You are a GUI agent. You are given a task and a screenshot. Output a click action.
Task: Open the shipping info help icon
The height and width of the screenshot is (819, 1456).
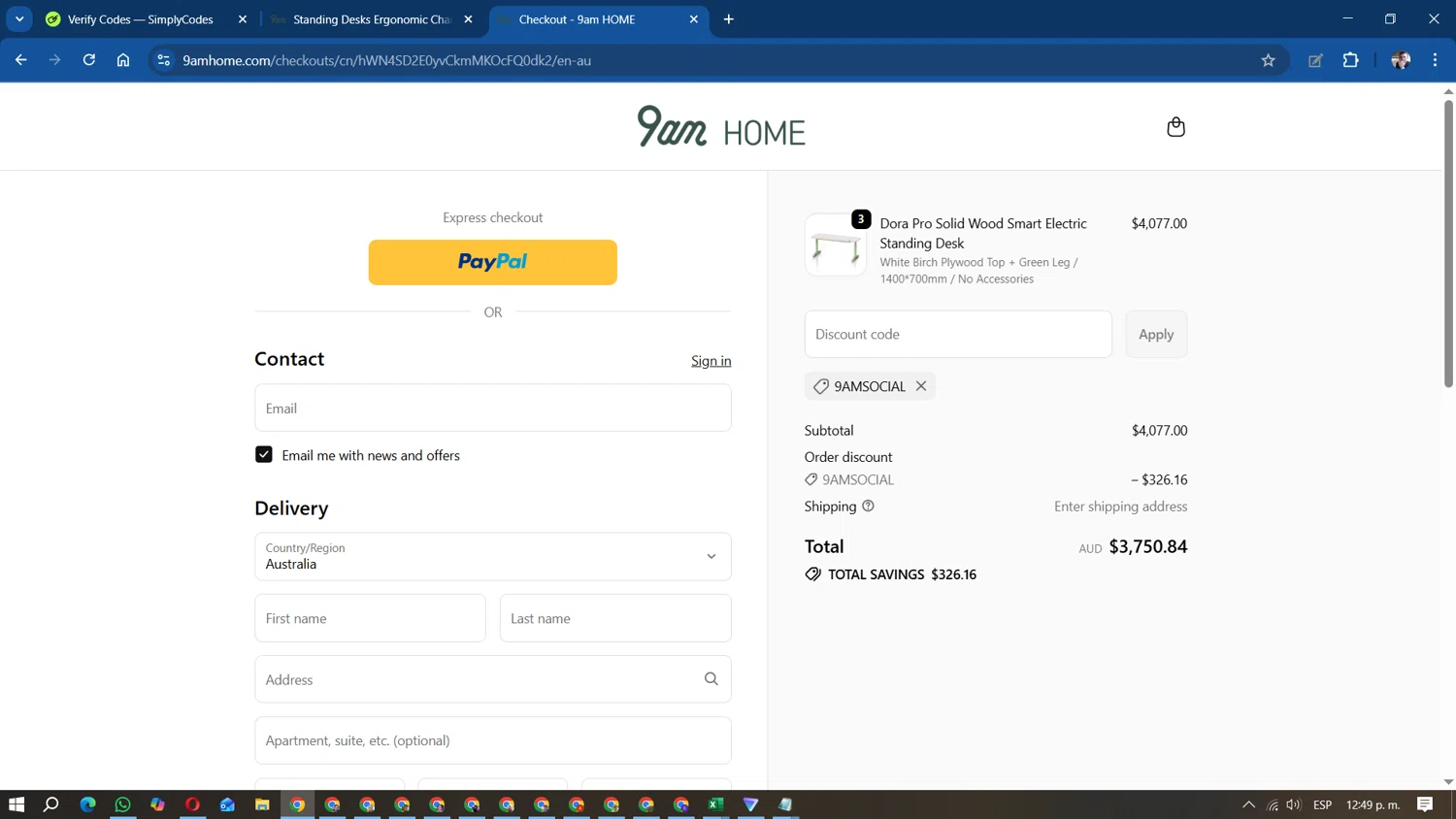click(868, 506)
